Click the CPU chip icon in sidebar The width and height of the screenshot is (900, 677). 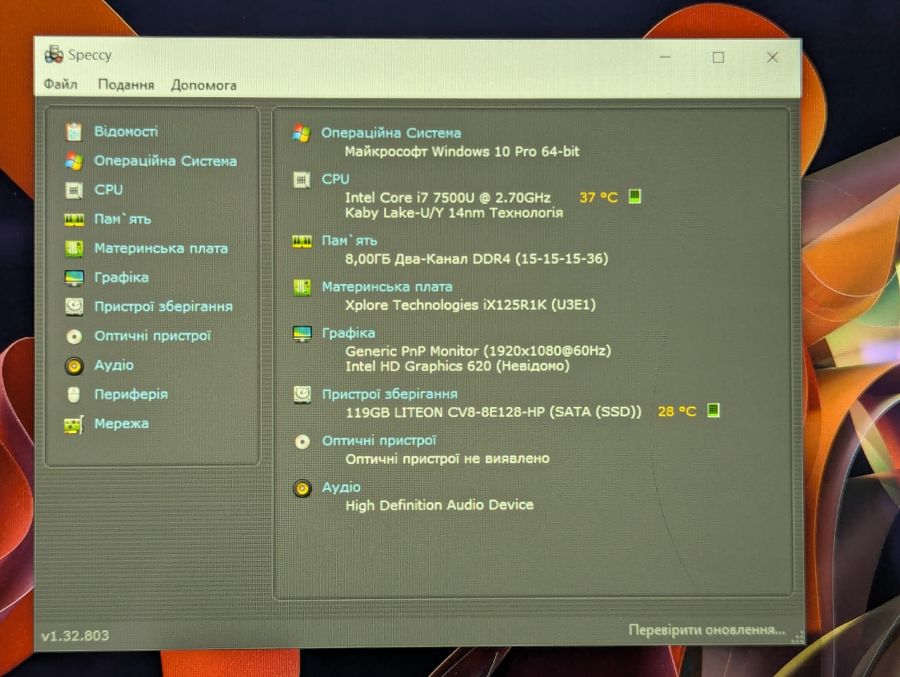tap(73, 190)
